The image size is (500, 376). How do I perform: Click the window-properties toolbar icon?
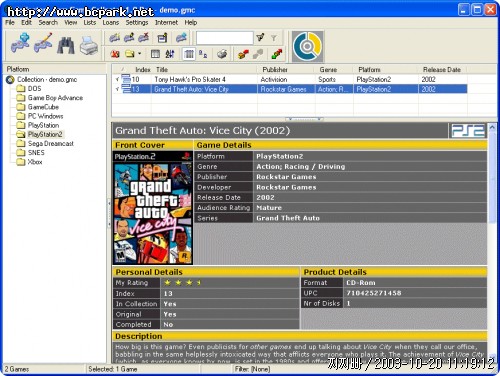162,38
